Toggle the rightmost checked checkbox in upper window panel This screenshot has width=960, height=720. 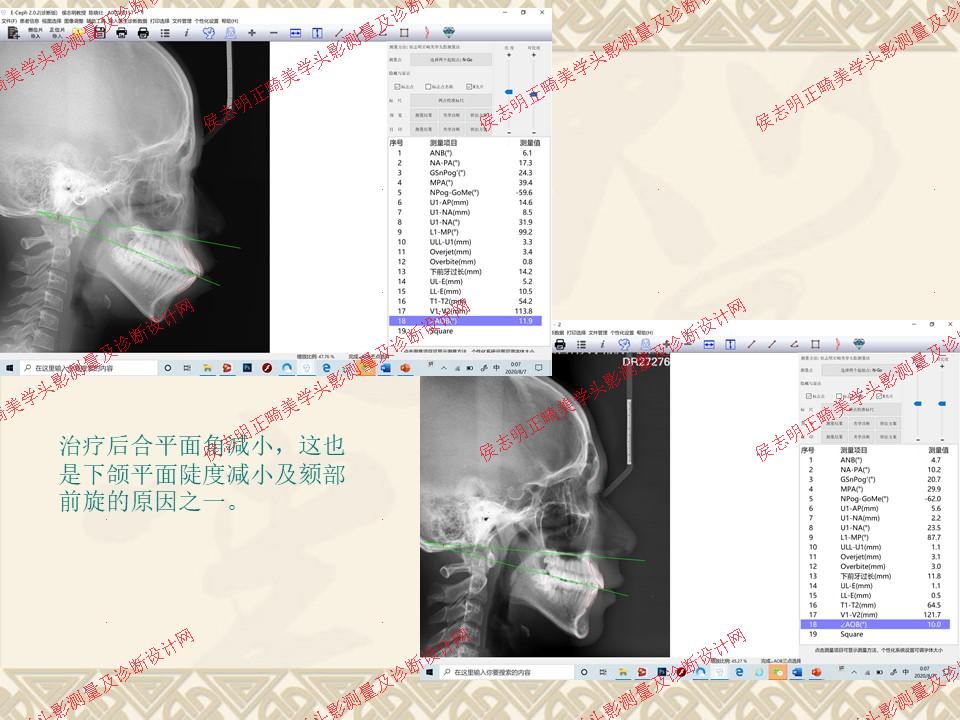tap(469, 87)
